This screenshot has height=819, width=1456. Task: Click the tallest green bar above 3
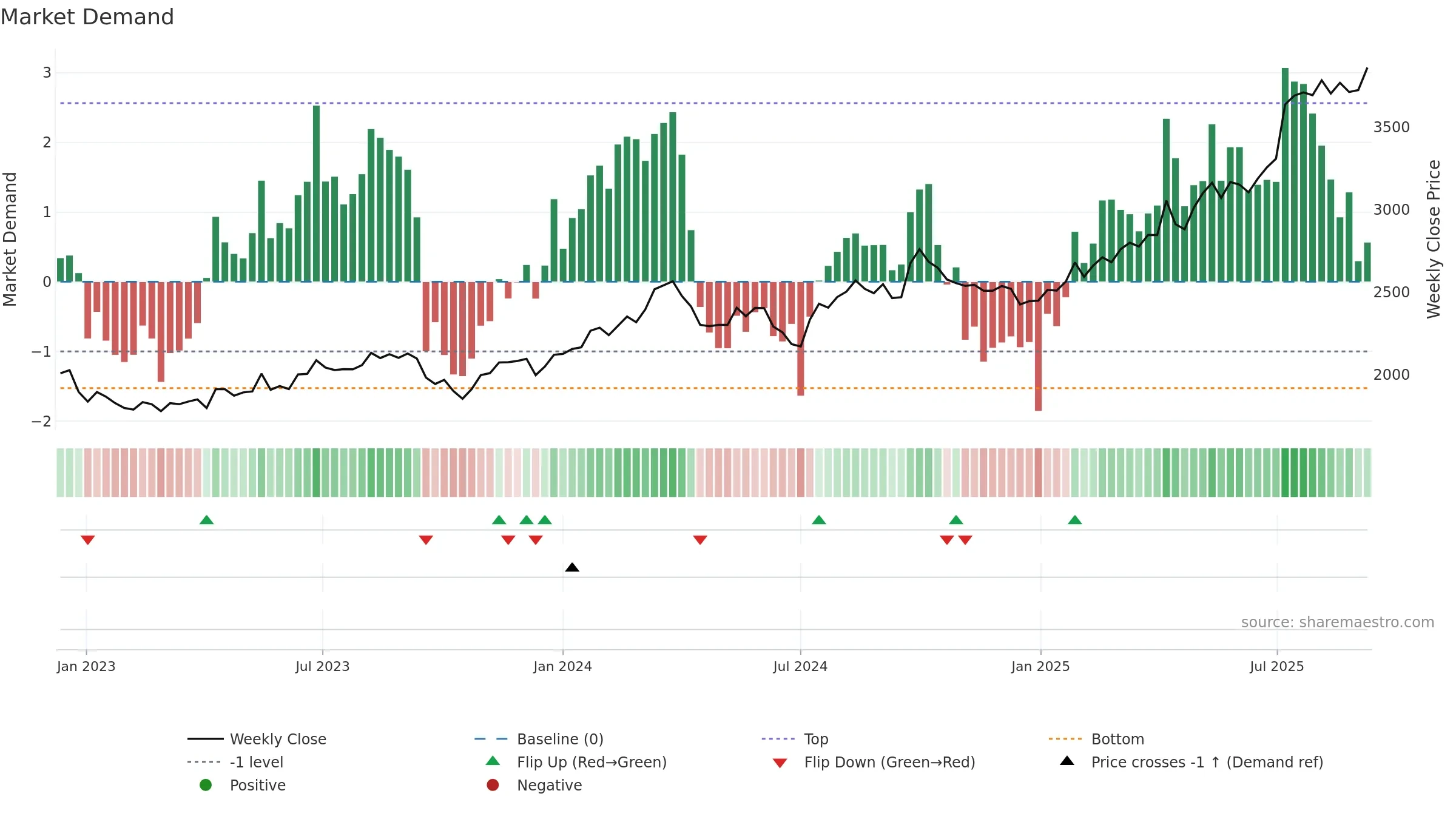[x=1285, y=175]
